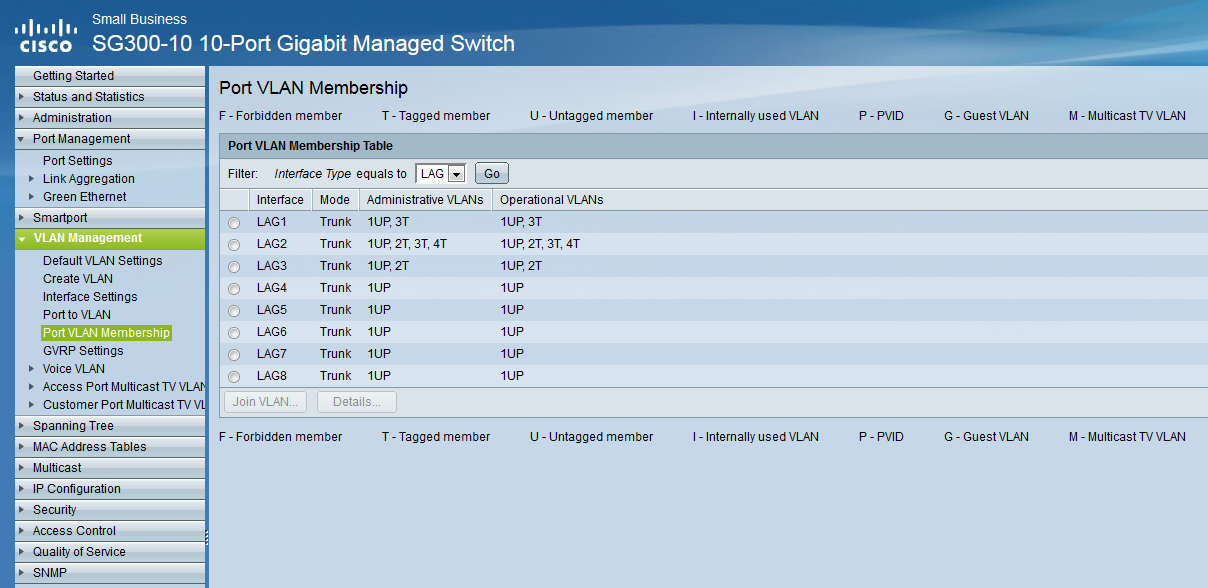The height and width of the screenshot is (588, 1208).
Task: Open VLAN Interface Settings link
Action: pyautogui.click(x=90, y=297)
